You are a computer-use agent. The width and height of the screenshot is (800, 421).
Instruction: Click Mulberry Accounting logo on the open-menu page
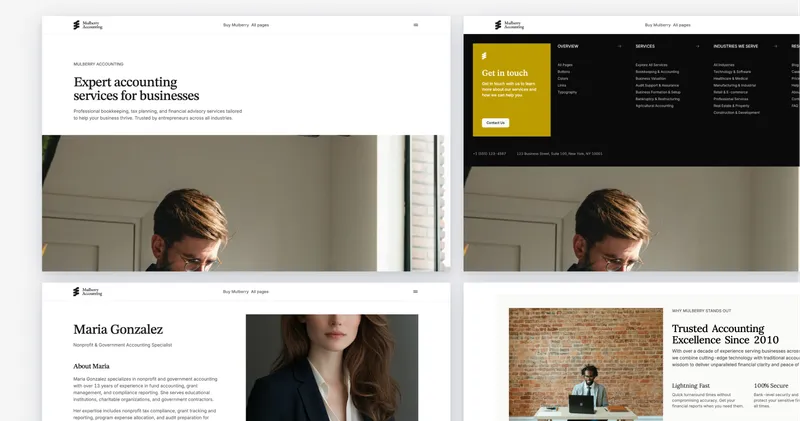pyautogui.click(x=509, y=25)
